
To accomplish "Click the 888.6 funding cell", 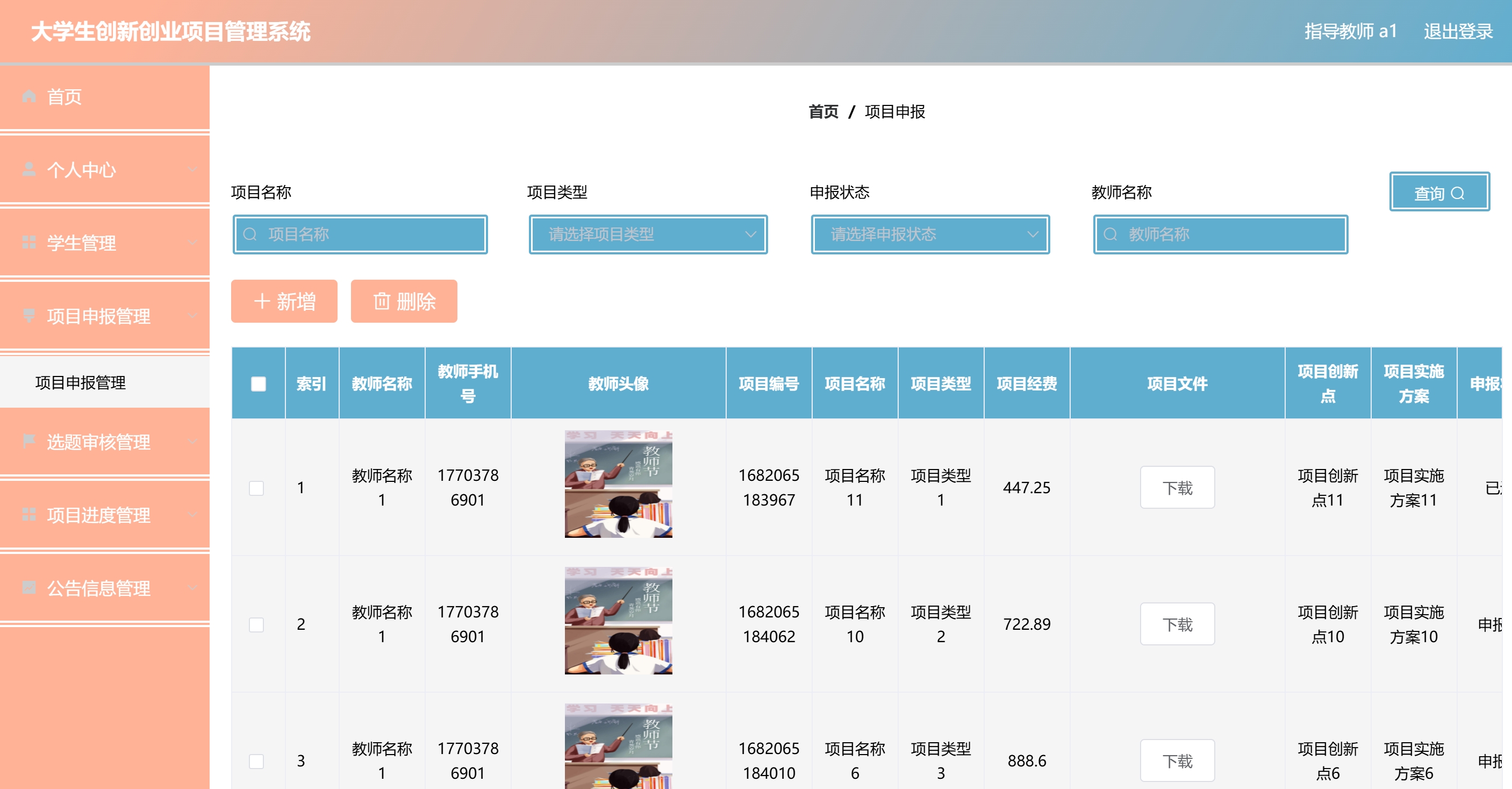I will click(x=1027, y=761).
